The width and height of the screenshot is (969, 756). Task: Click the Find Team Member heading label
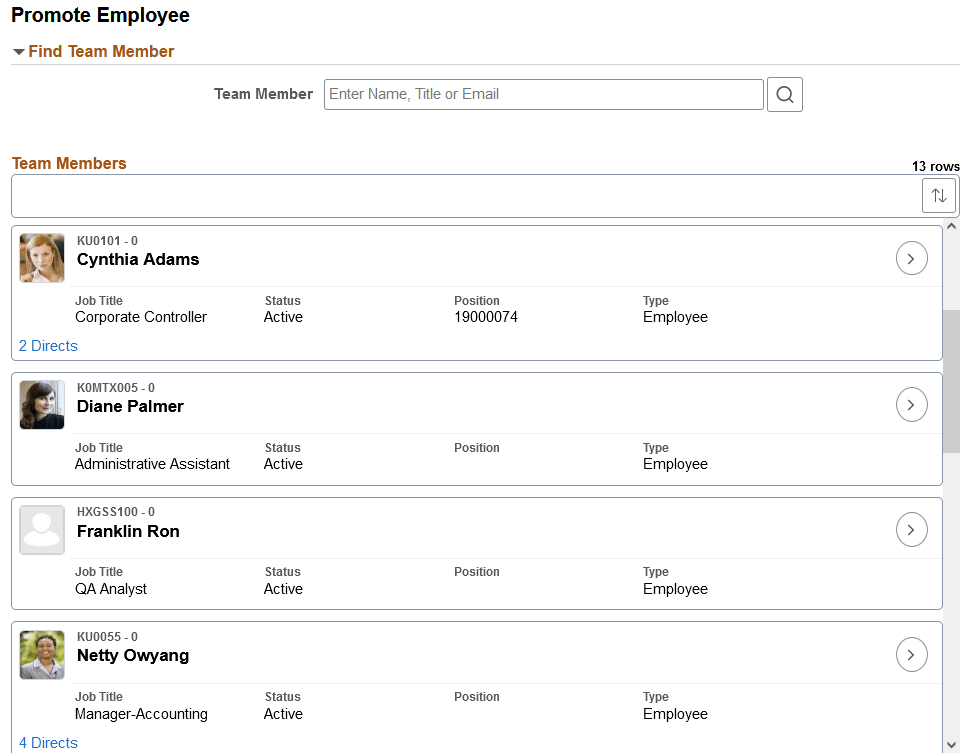[100, 51]
